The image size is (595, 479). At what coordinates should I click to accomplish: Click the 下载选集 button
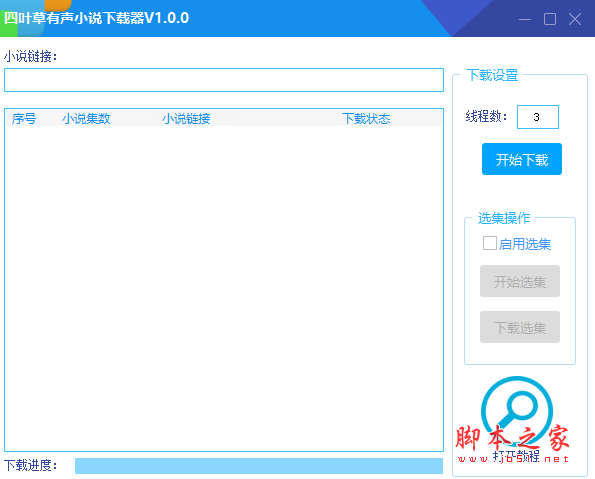[520, 327]
